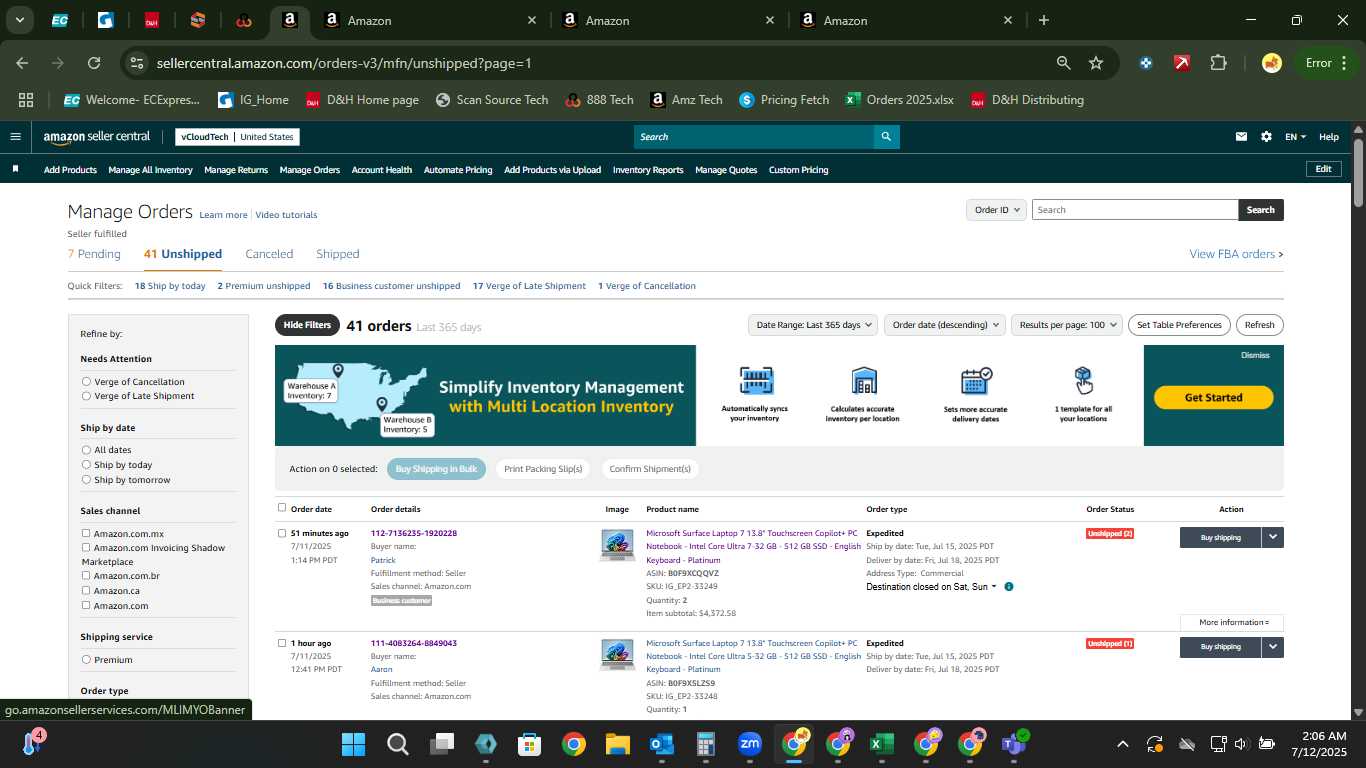
Task: Reload the page with the refresh icon
Action: coord(94,63)
